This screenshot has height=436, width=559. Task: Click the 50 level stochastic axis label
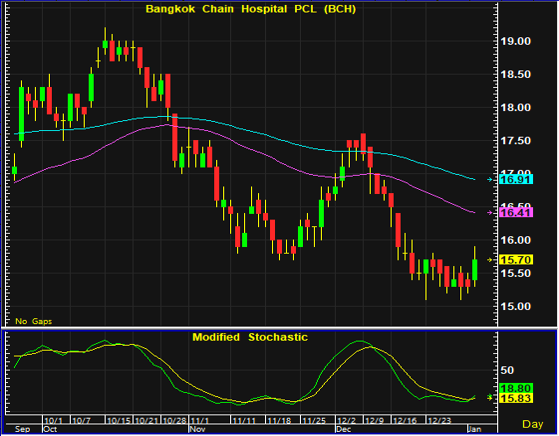507,370
